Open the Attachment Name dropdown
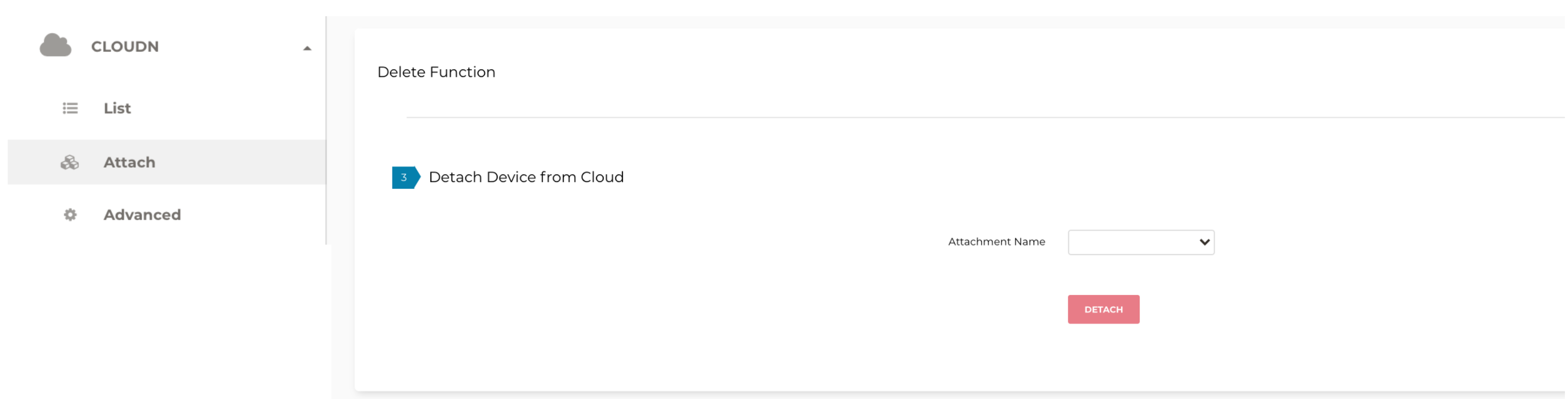1568x399 pixels. 1141,242
